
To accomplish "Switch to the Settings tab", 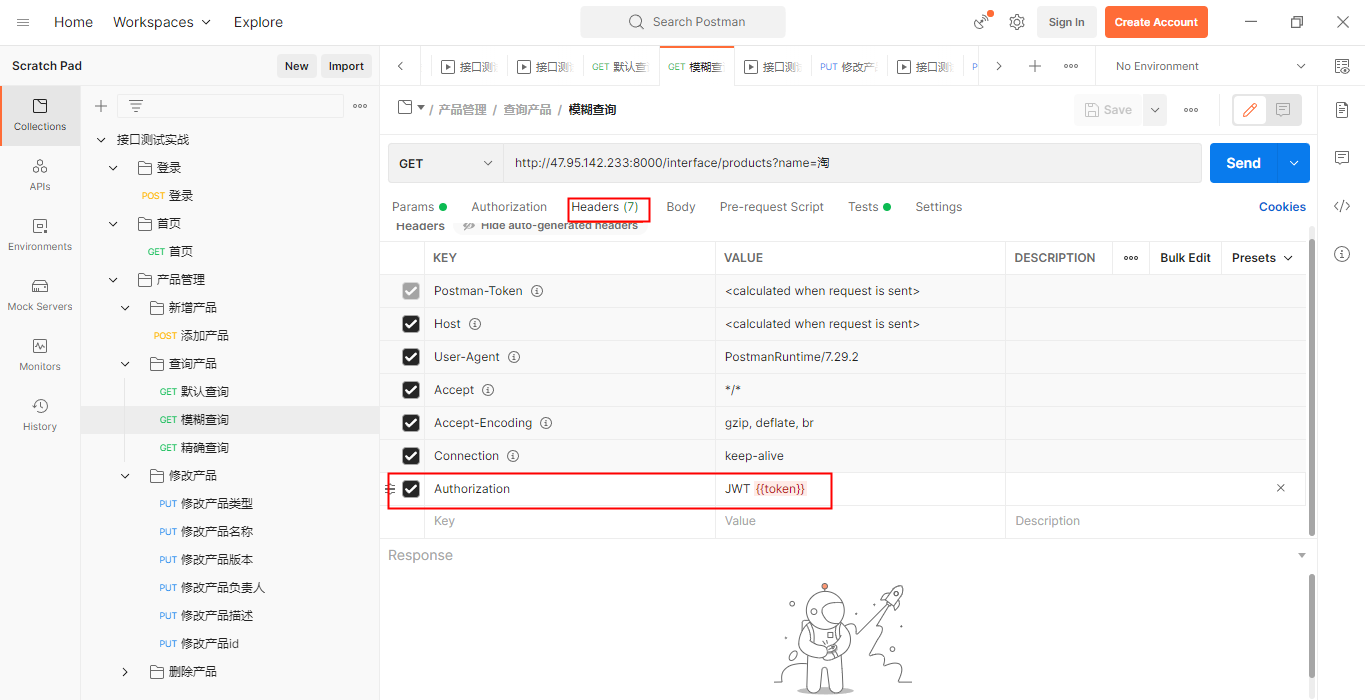I will [x=938, y=207].
